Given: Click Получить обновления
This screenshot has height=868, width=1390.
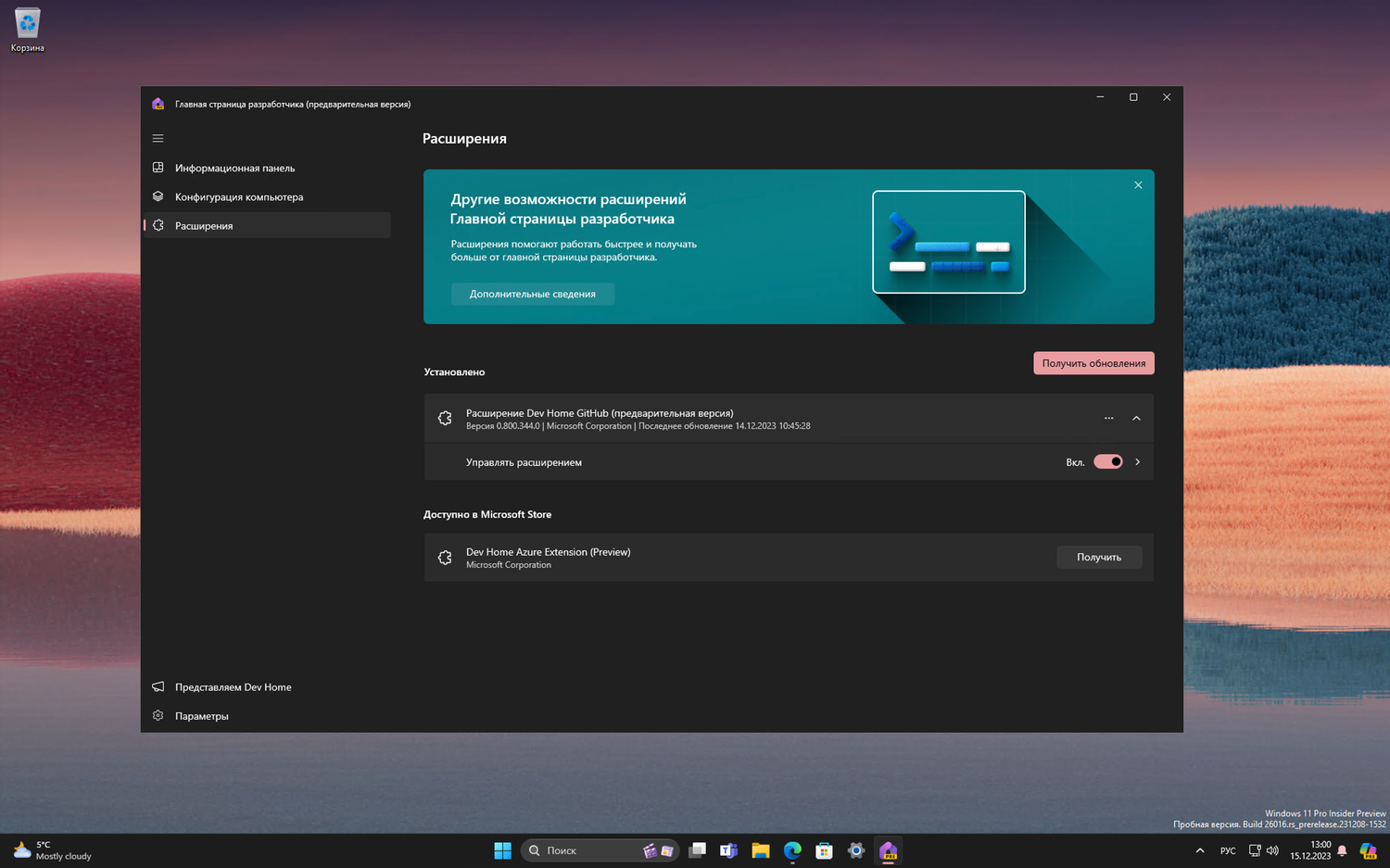Looking at the screenshot, I should pyautogui.click(x=1093, y=363).
